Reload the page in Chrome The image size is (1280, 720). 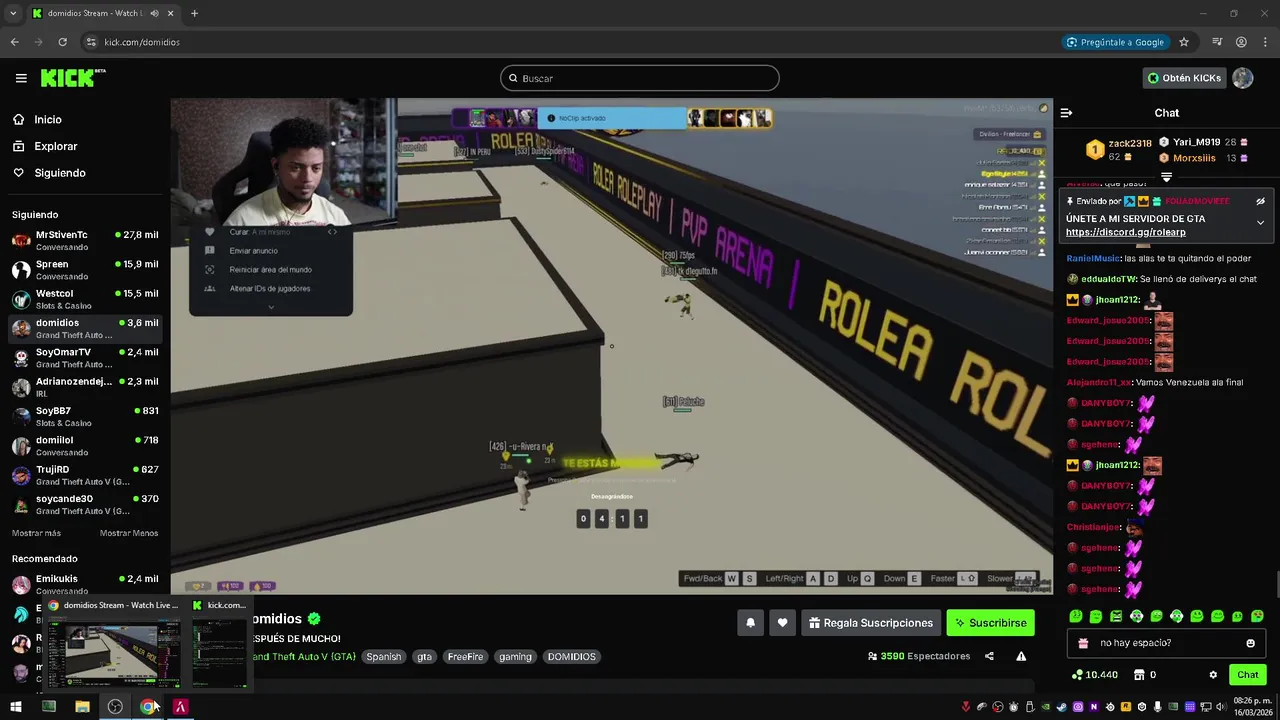[x=62, y=42]
